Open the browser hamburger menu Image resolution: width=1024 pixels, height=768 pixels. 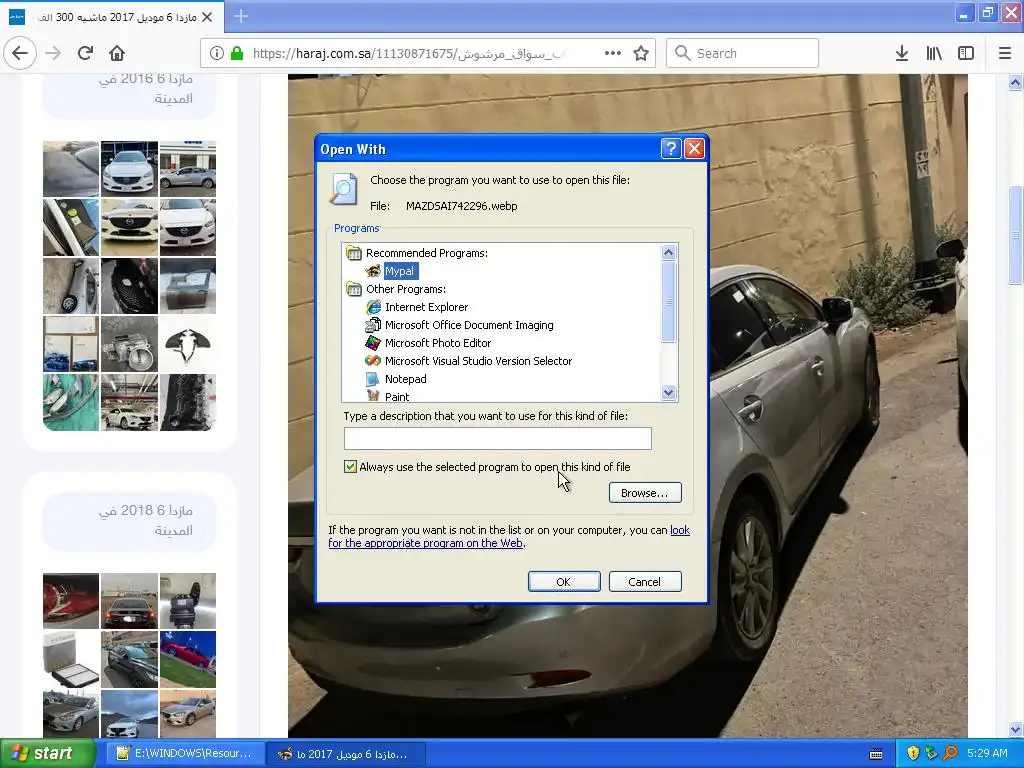1005,53
